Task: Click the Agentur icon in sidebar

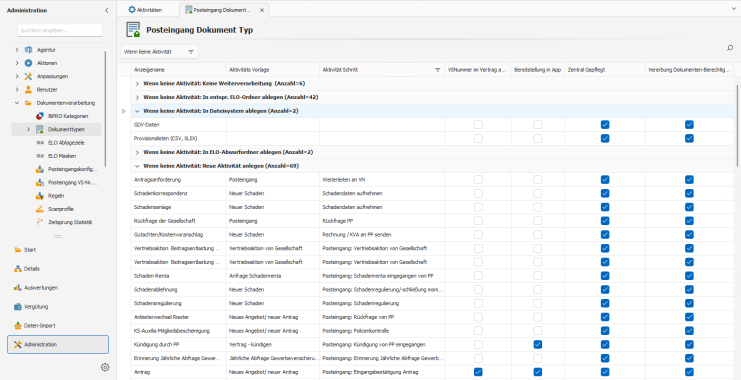Action: click(x=28, y=50)
